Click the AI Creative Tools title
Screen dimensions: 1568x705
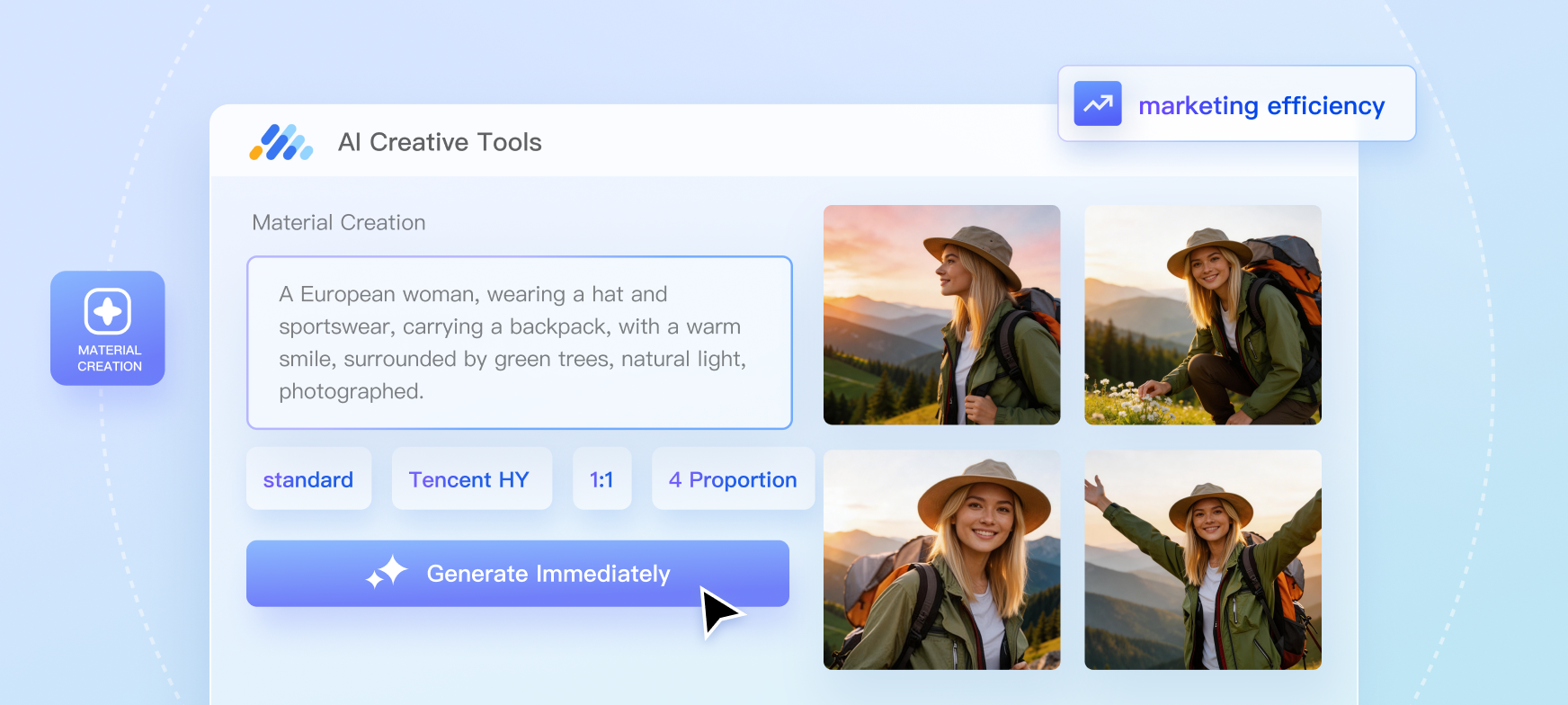(440, 142)
